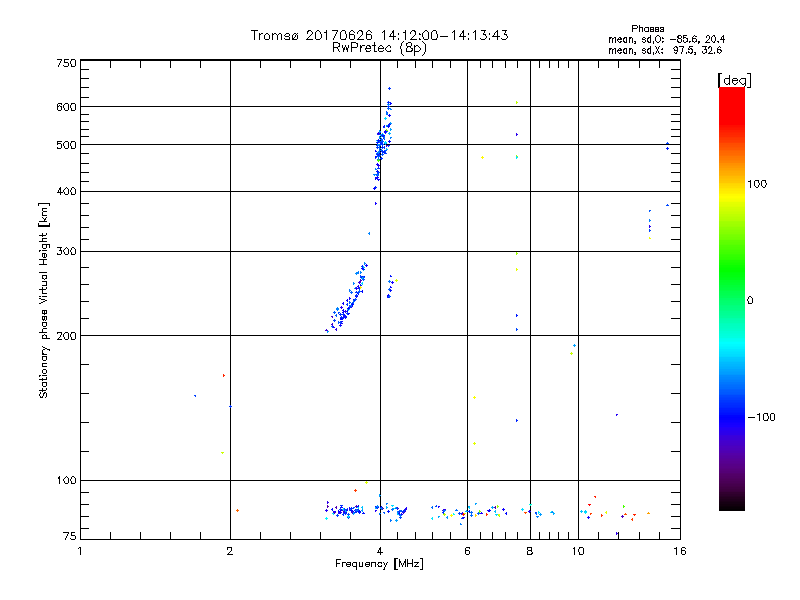Click the x-axis label '16'
This screenshot has width=800, height=600.
pyautogui.click(x=680, y=551)
